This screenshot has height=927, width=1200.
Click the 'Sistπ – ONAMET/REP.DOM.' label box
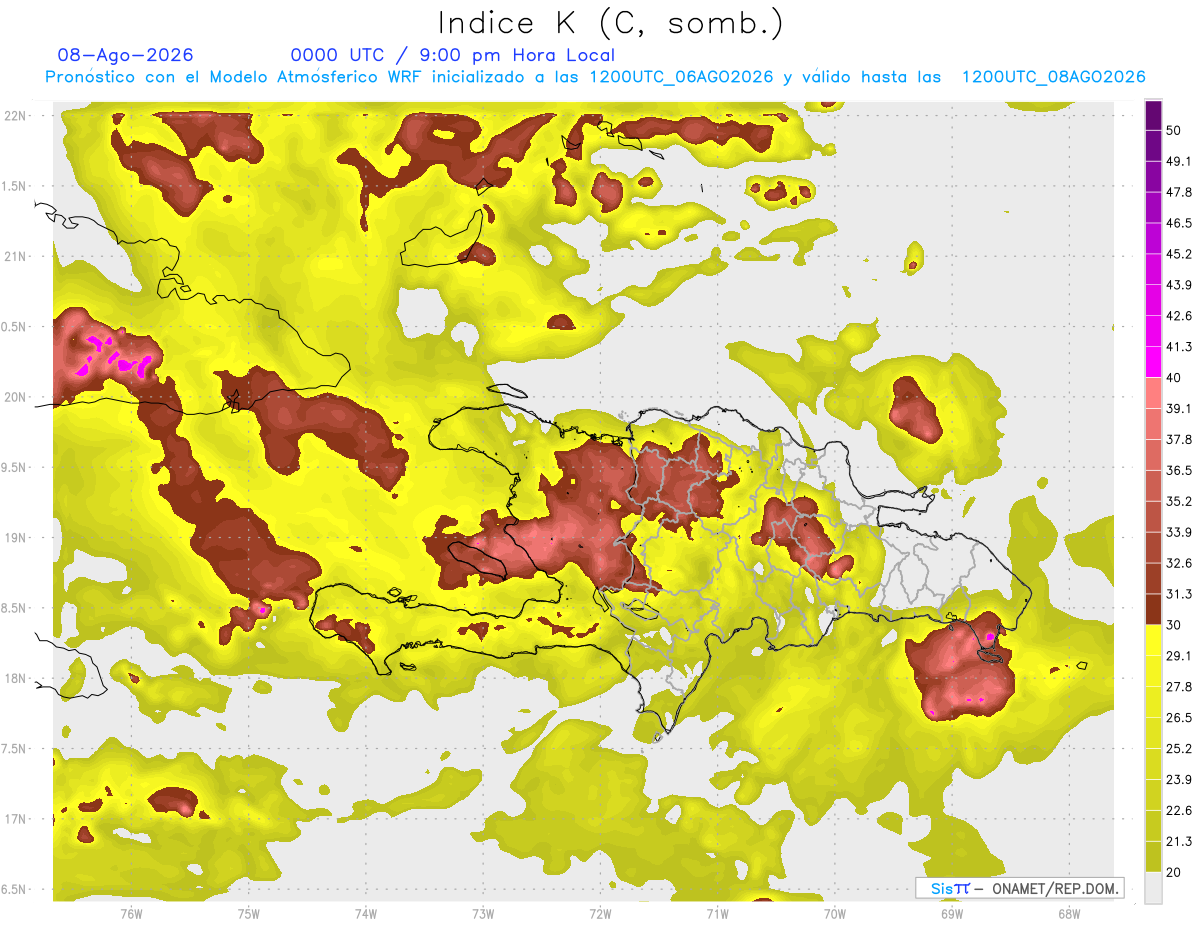[1019, 888]
